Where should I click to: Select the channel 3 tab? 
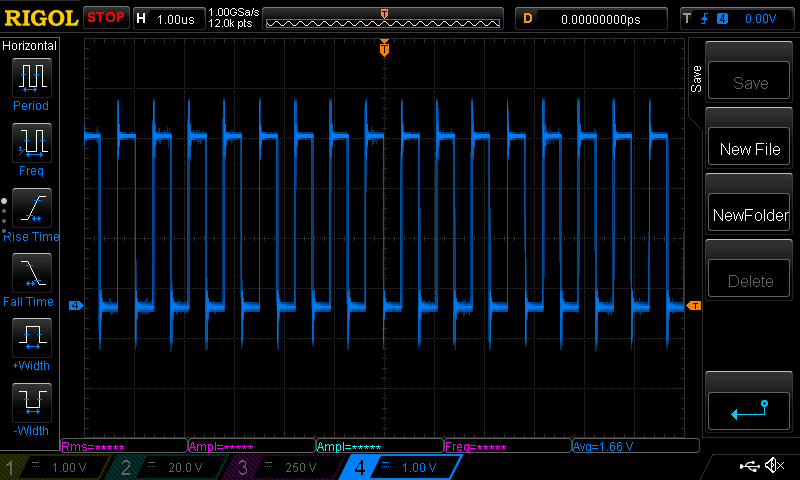coord(286,467)
